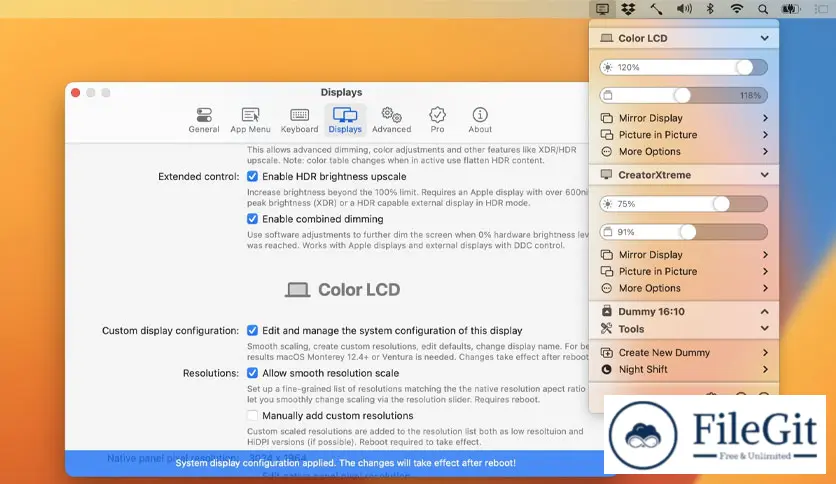
Task: Open More Options under Color LCD
Action: pyautogui.click(x=684, y=151)
